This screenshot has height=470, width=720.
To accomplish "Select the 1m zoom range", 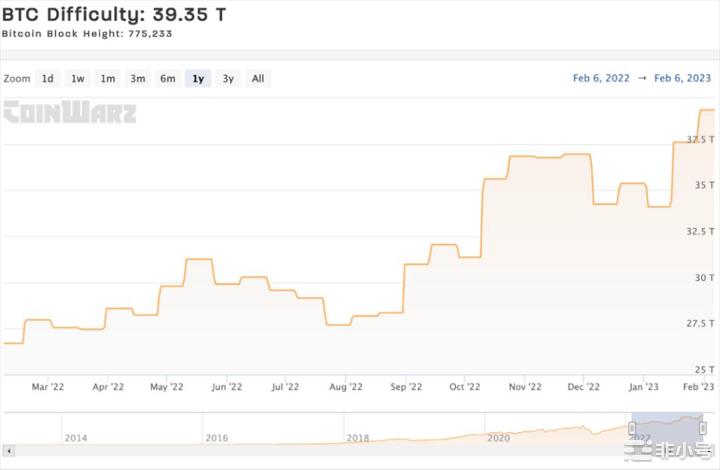I will 107,78.
